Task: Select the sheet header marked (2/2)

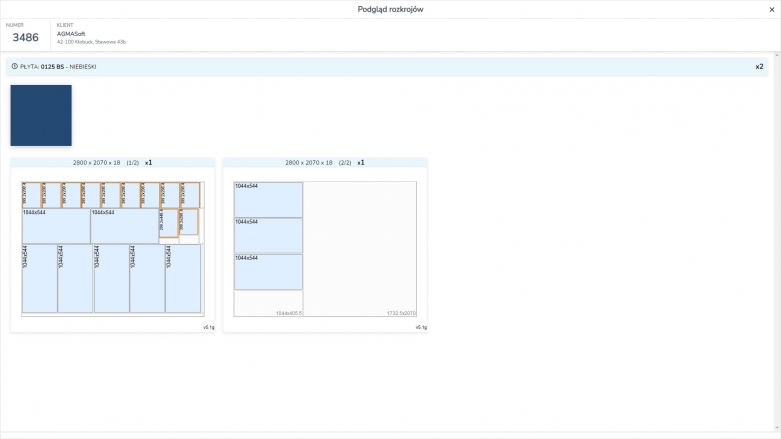Action: click(x=325, y=162)
